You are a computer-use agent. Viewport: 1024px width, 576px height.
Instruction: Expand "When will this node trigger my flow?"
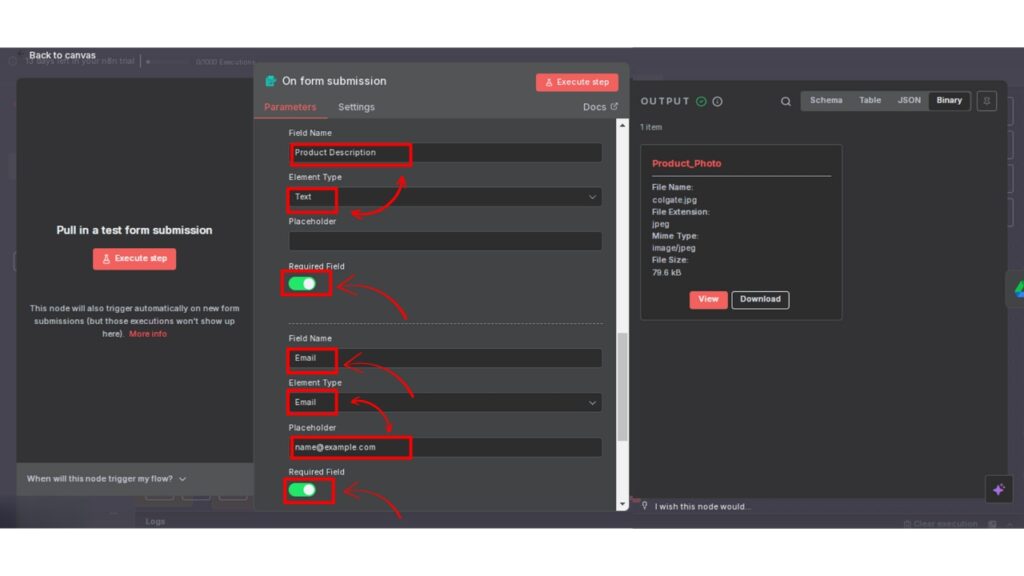(x=107, y=479)
